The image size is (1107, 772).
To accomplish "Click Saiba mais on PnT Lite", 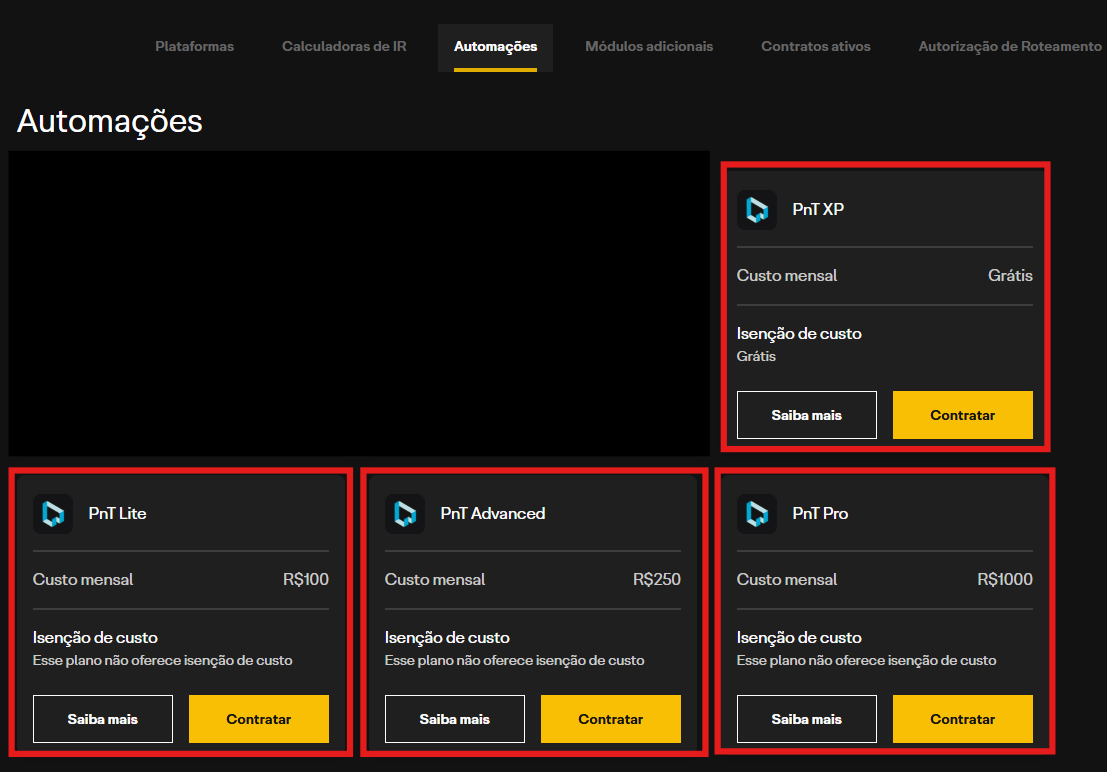I will (103, 719).
